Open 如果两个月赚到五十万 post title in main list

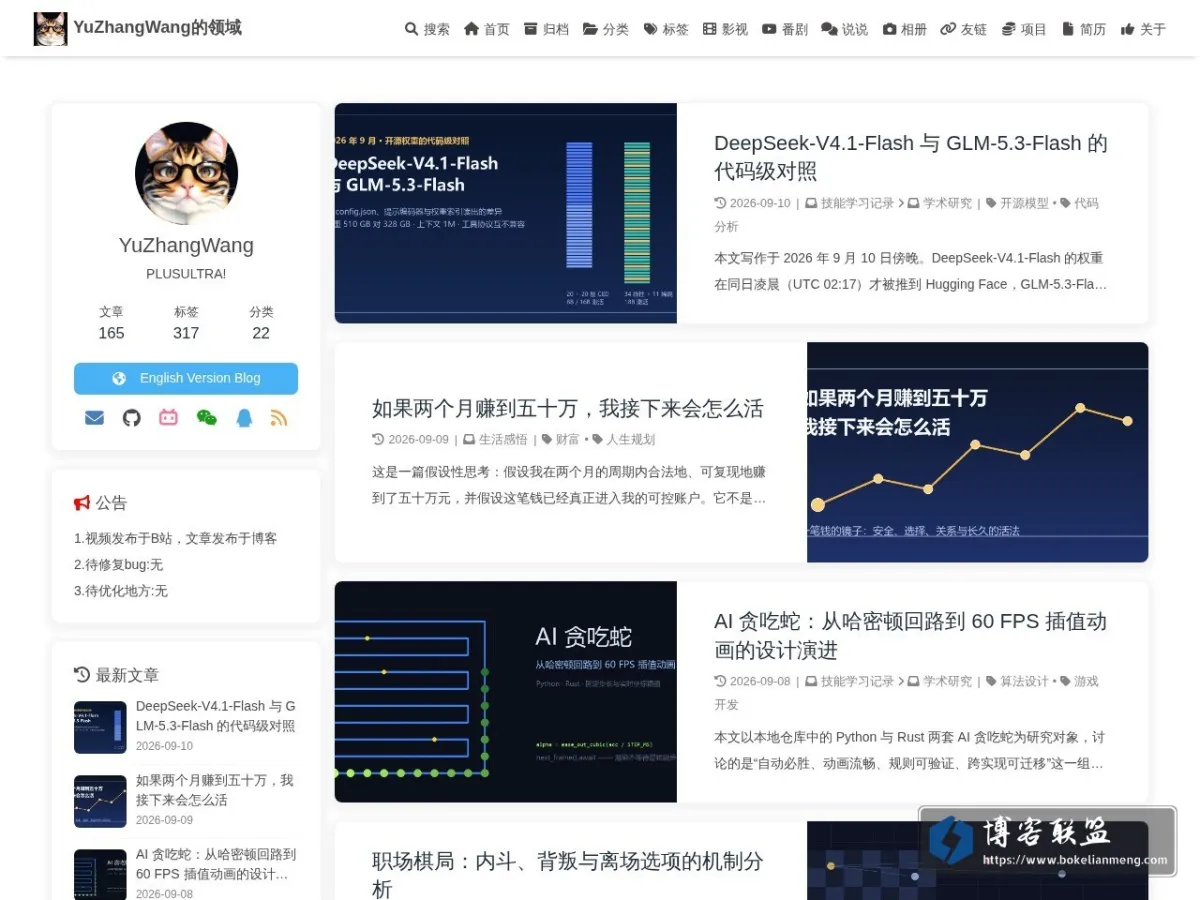click(x=567, y=408)
